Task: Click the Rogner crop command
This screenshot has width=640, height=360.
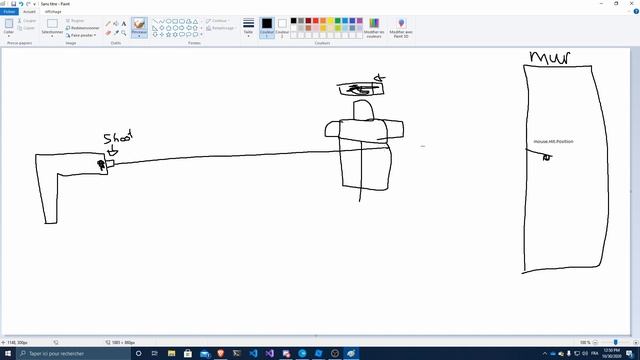Action: click(x=75, y=20)
